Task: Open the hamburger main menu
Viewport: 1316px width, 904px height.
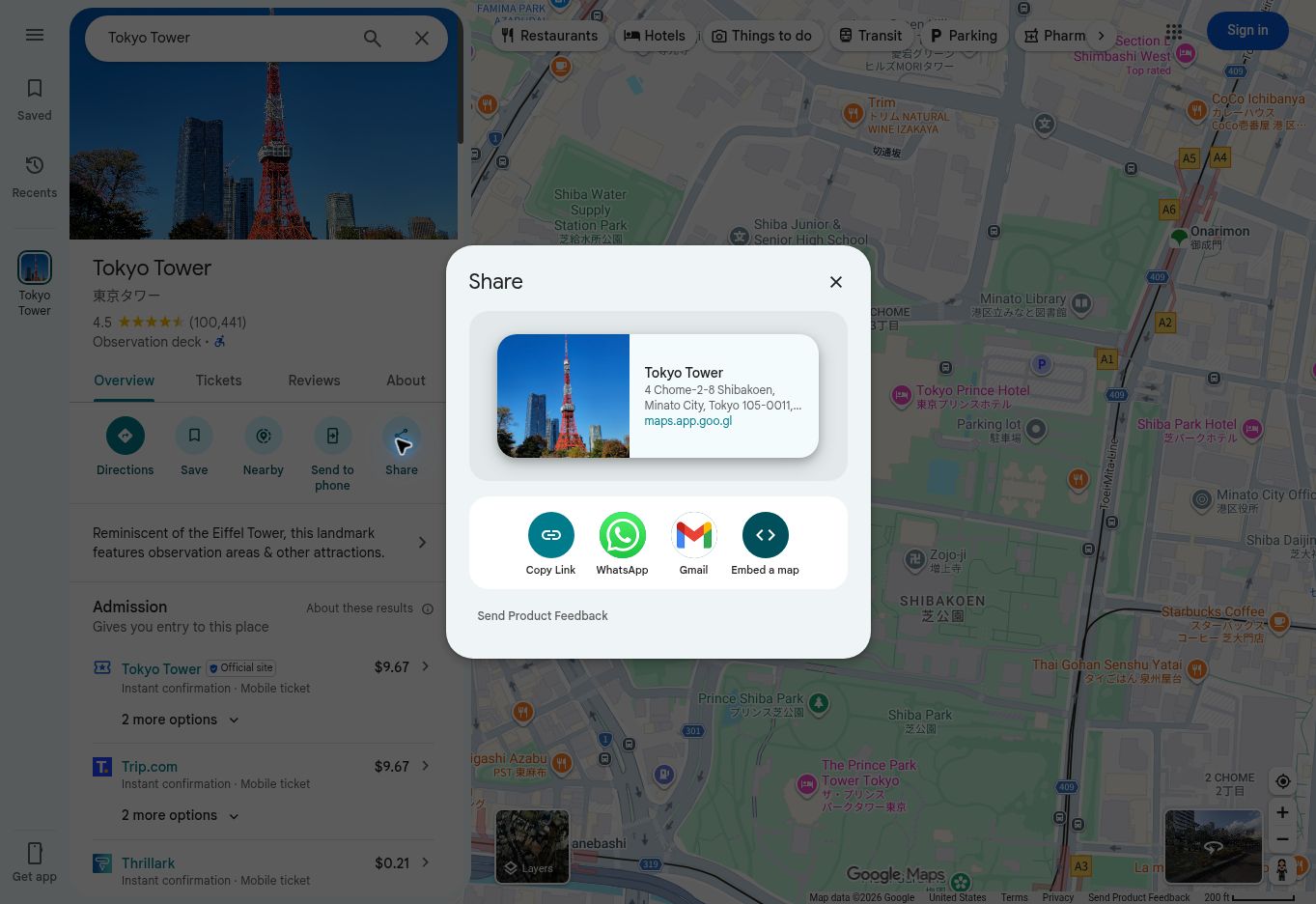Action: [35, 35]
